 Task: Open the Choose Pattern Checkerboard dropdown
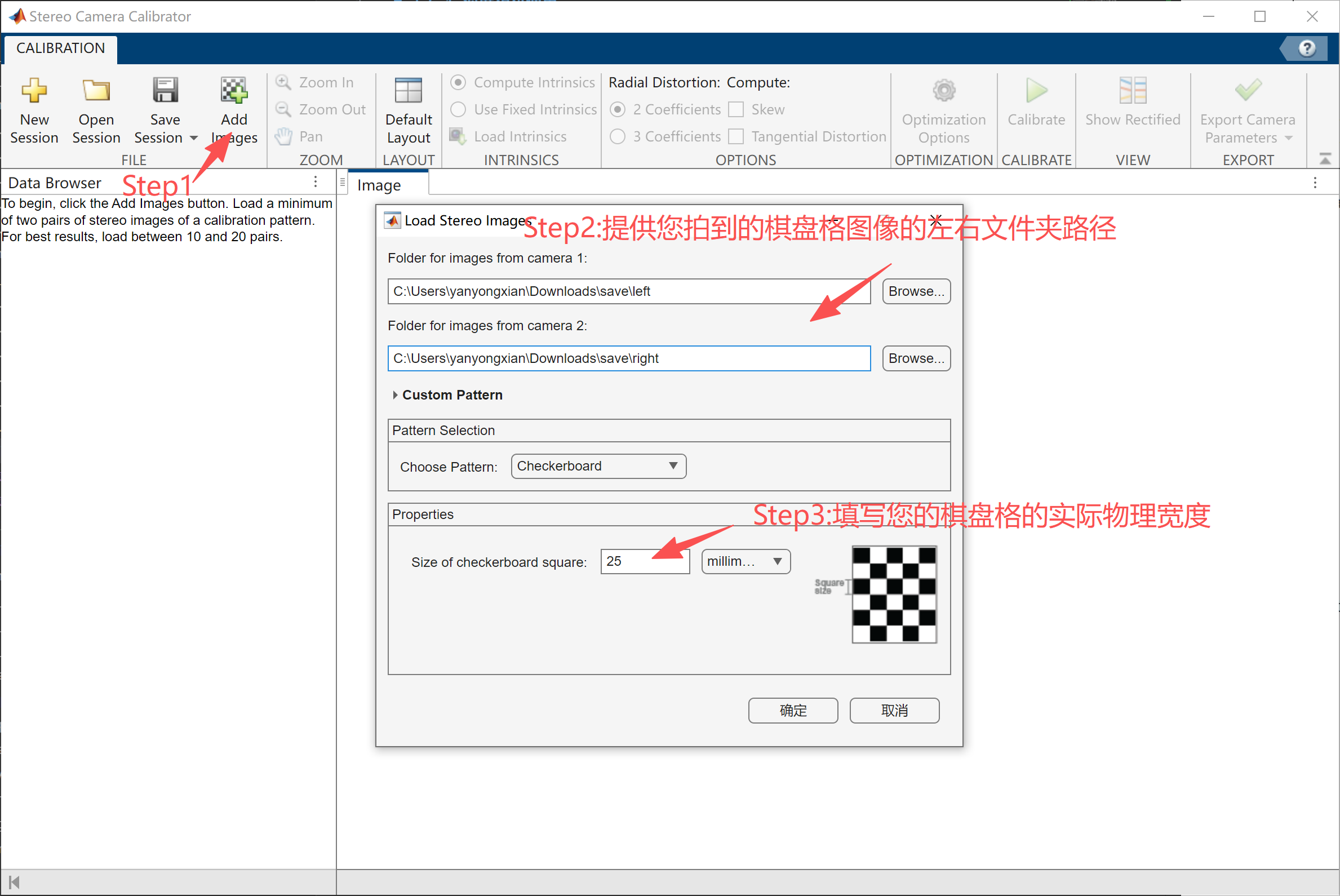pyautogui.click(x=598, y=466)
